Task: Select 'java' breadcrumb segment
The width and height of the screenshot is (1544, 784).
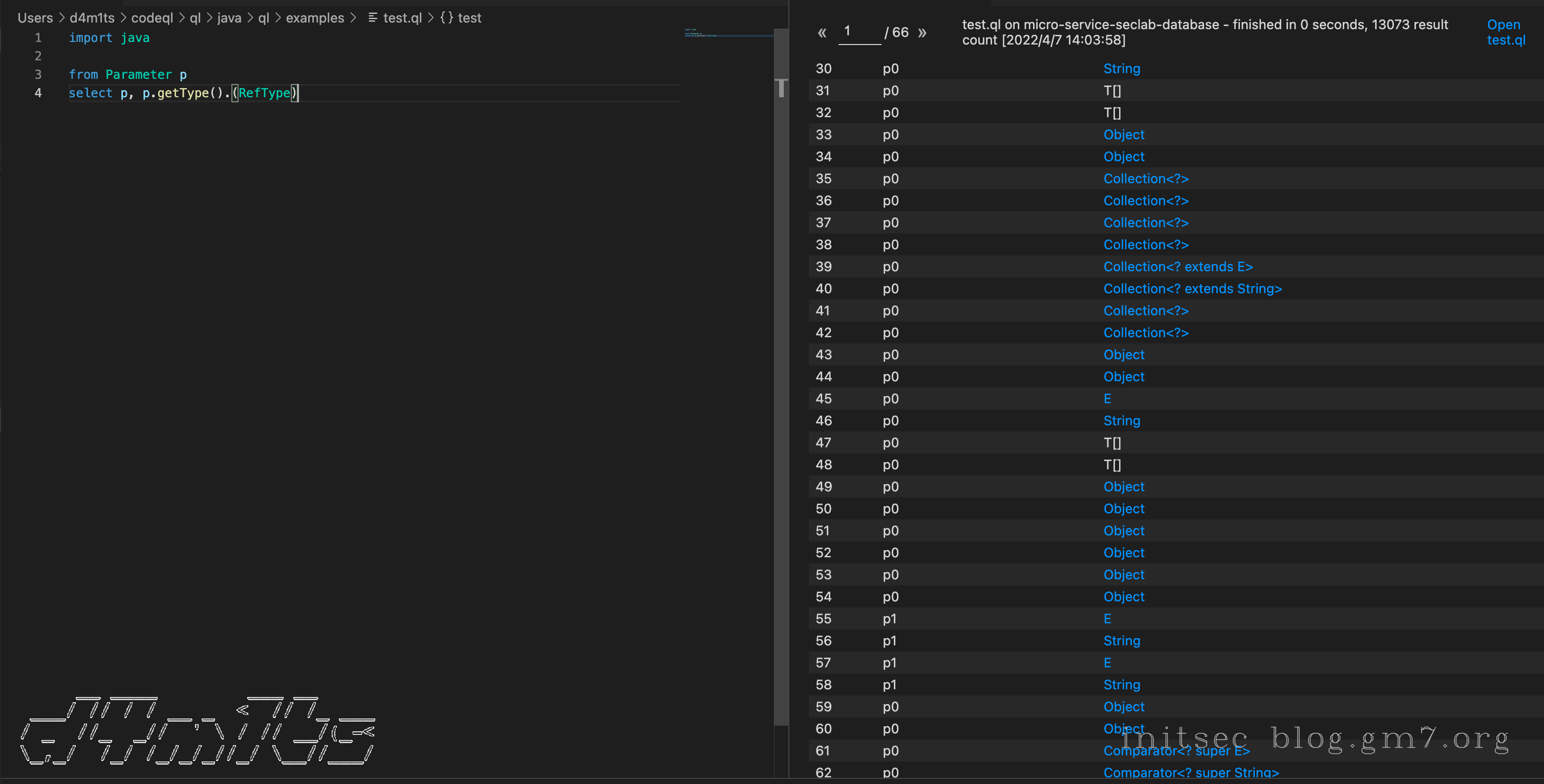Action: click(229, 18)
